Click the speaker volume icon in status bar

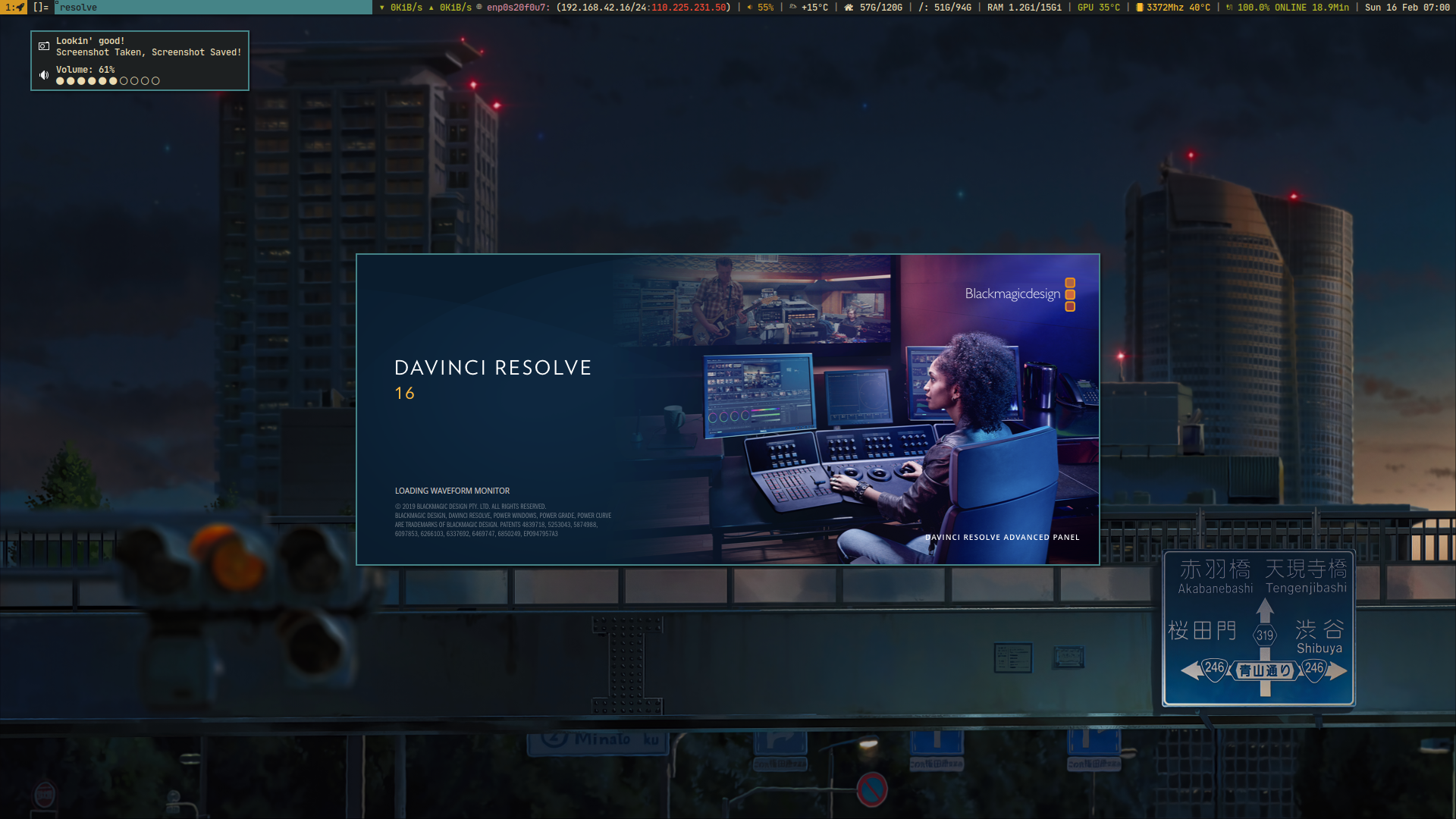749,8
